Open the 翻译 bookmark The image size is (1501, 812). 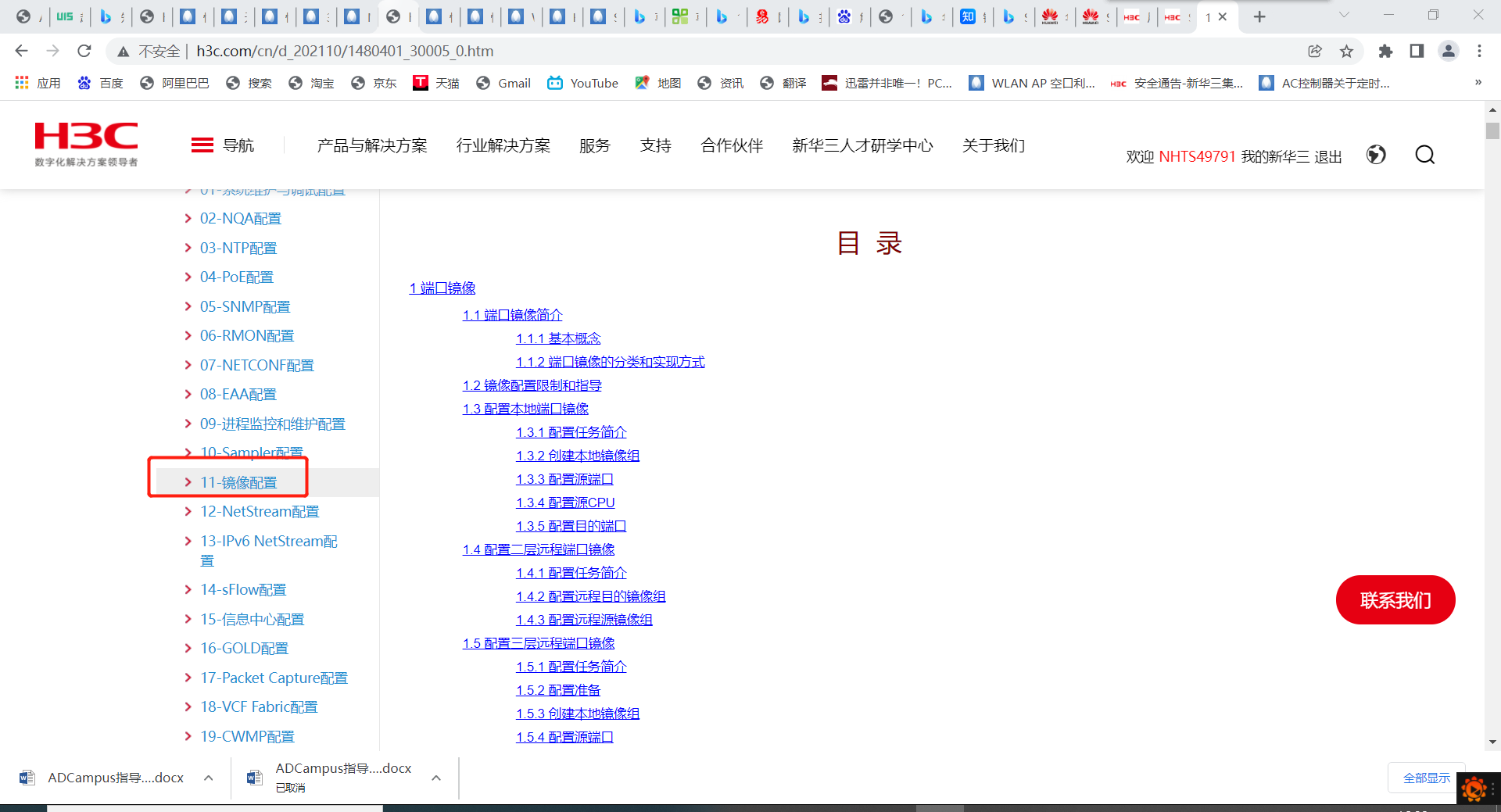(x=783, y=83)
